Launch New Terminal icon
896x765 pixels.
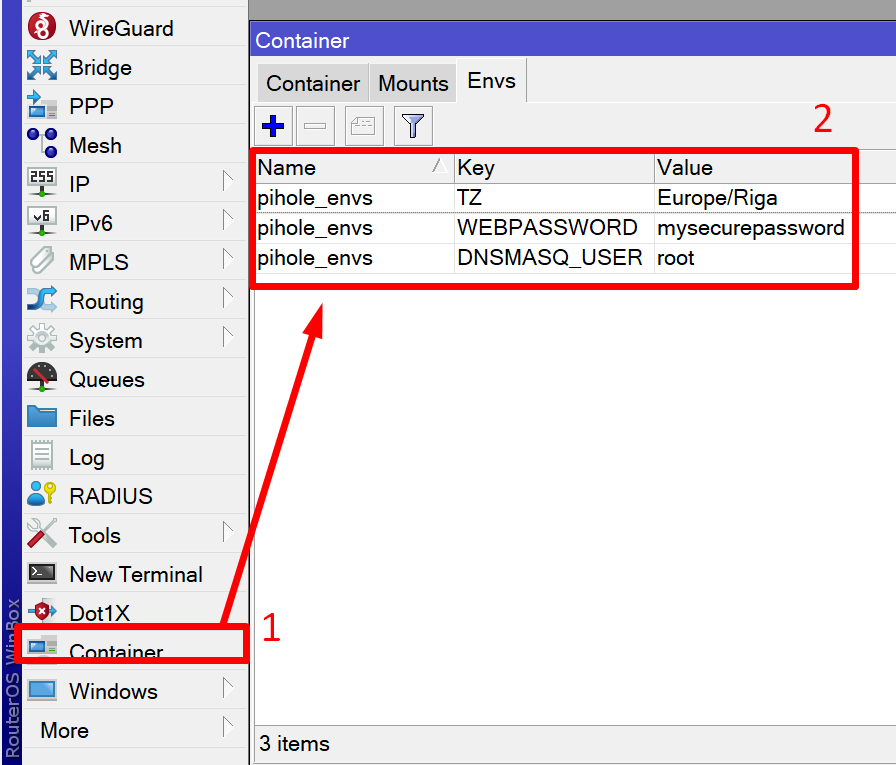42,573
